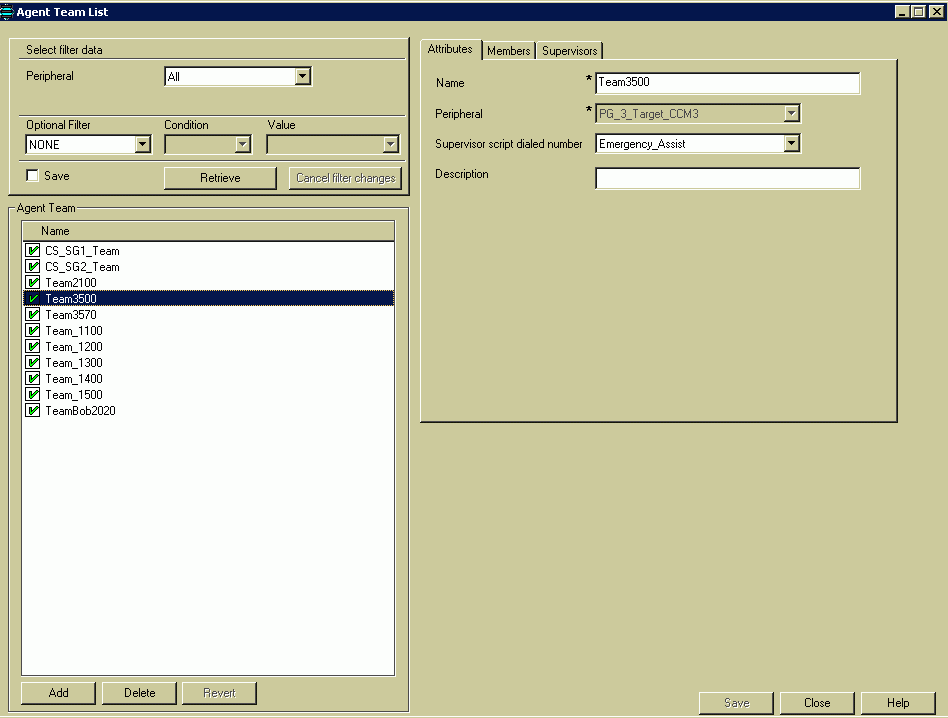This screenshot has height=718, width=948.
Task: Click green check icon beside Team_1100
Action: [x=33, y=331]
